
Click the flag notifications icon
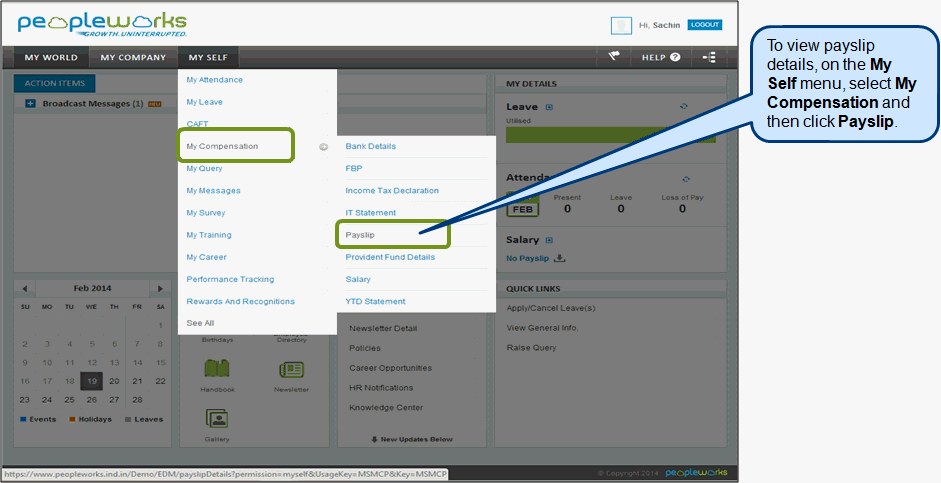pos(613,56)
